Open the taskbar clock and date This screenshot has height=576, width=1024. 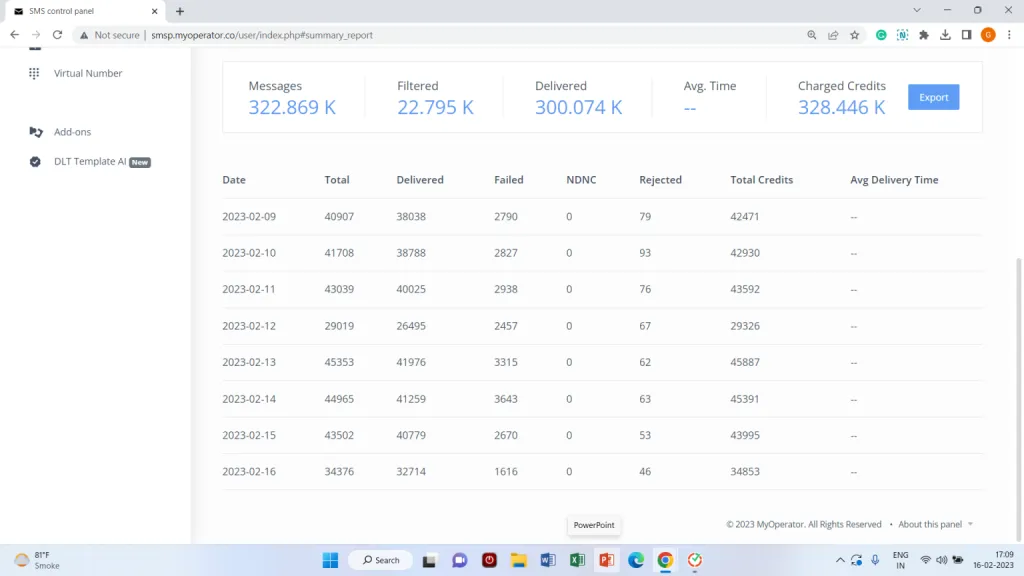993,560
